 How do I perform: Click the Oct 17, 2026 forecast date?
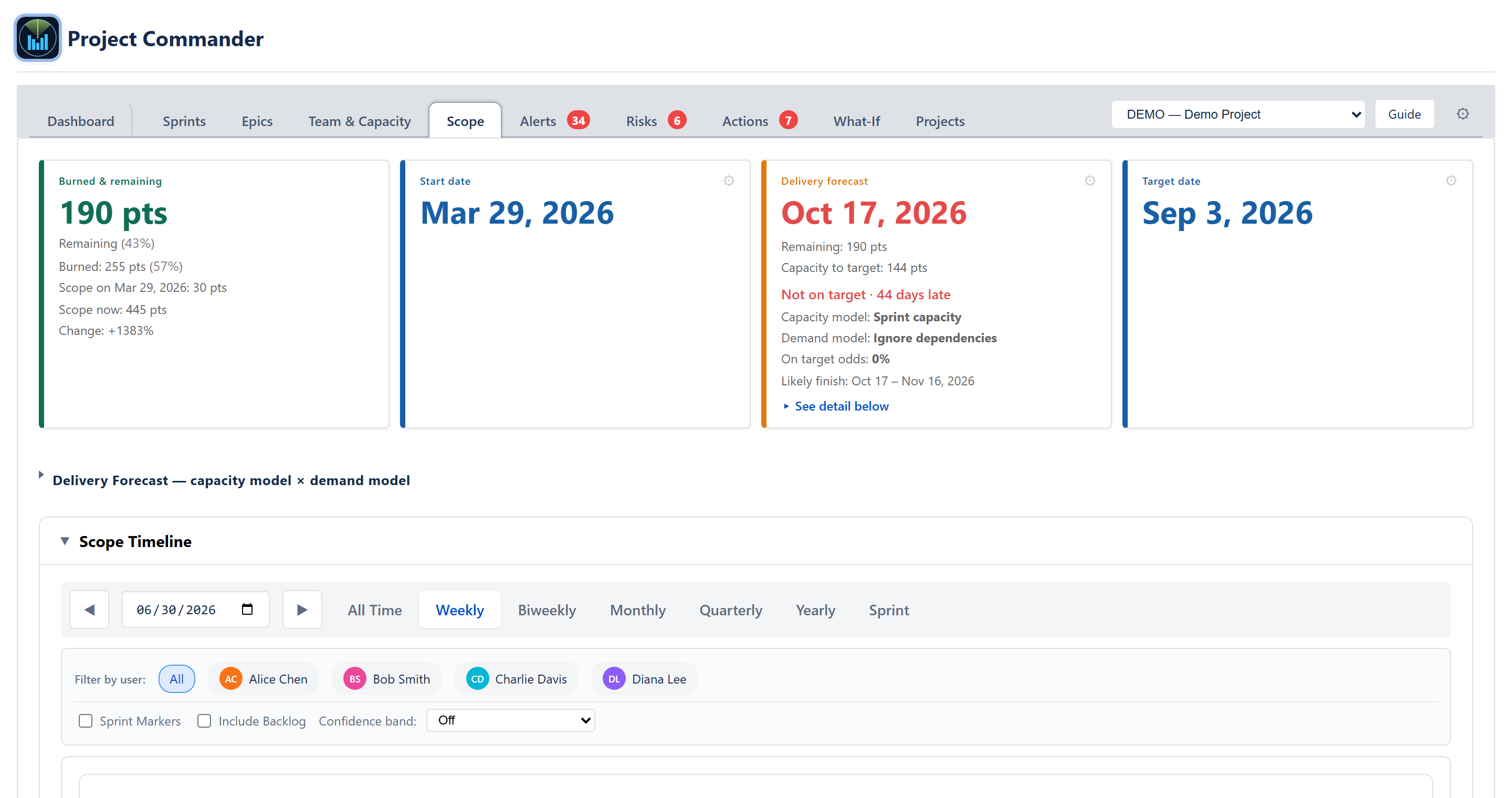pos(874,213)
